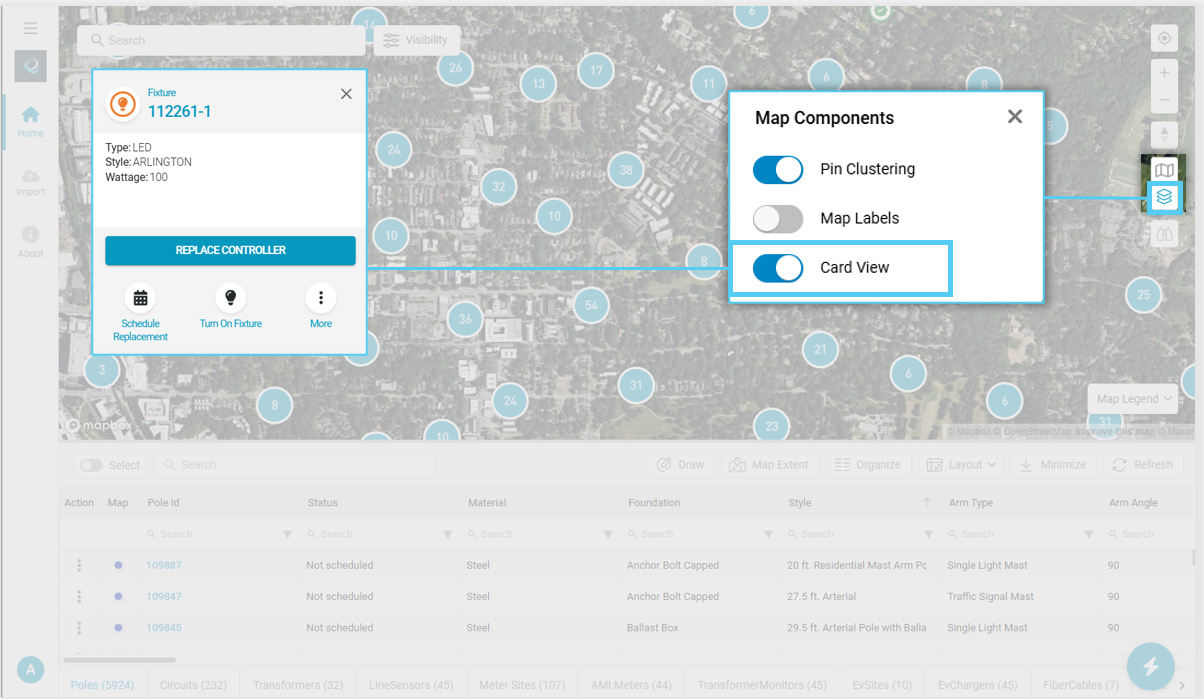Click the binoculars street view icon
This screenshot has width=1204, height=699.
(x=1164, y=234)
